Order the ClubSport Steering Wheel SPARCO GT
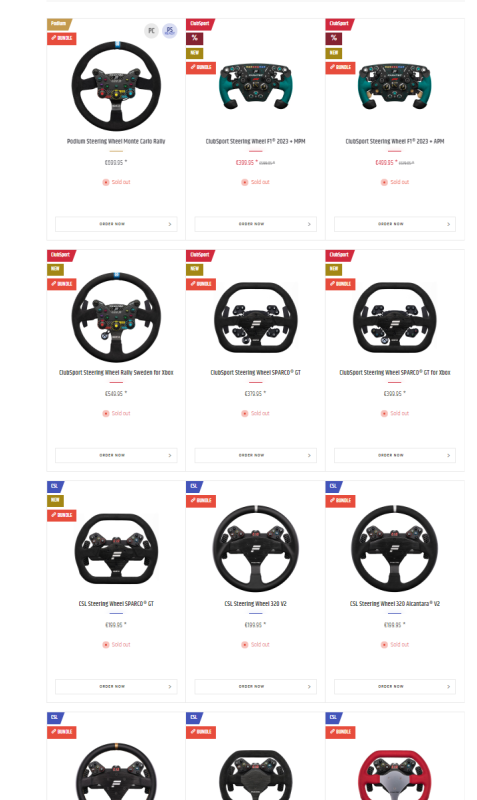This screenshot has width=477, height=800. click(256, 455)
